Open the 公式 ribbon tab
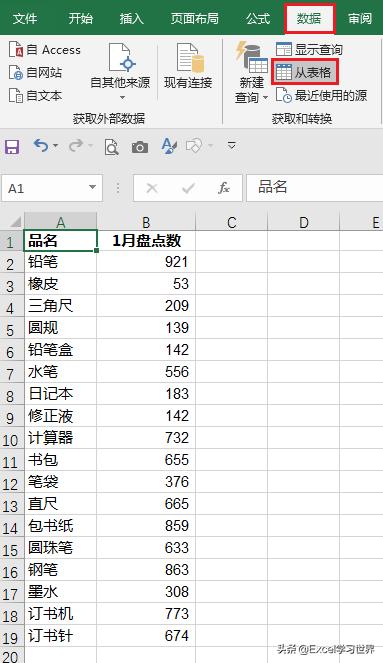 click(x=257, y=18)
